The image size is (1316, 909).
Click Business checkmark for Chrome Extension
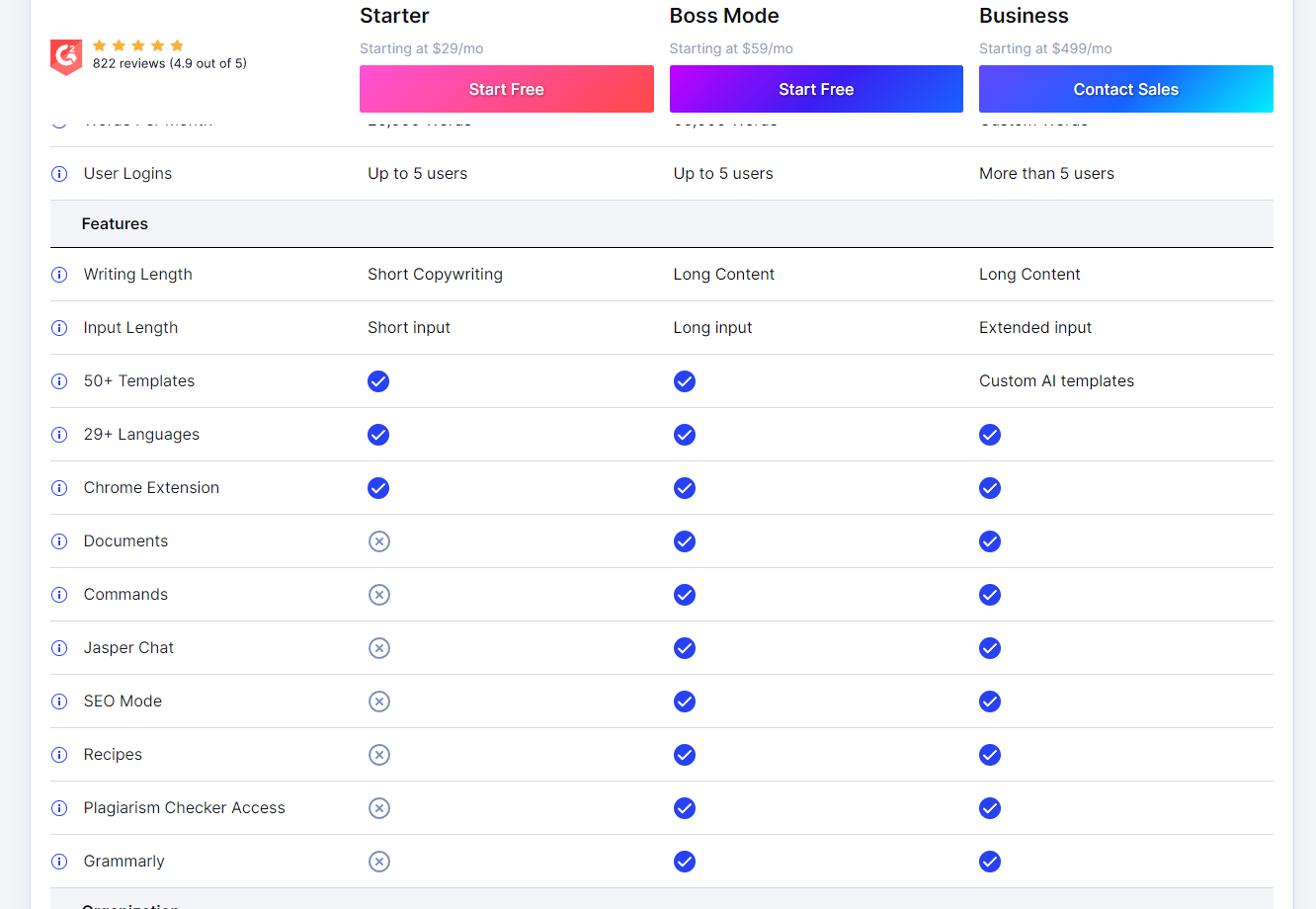[x=990, y=488]
